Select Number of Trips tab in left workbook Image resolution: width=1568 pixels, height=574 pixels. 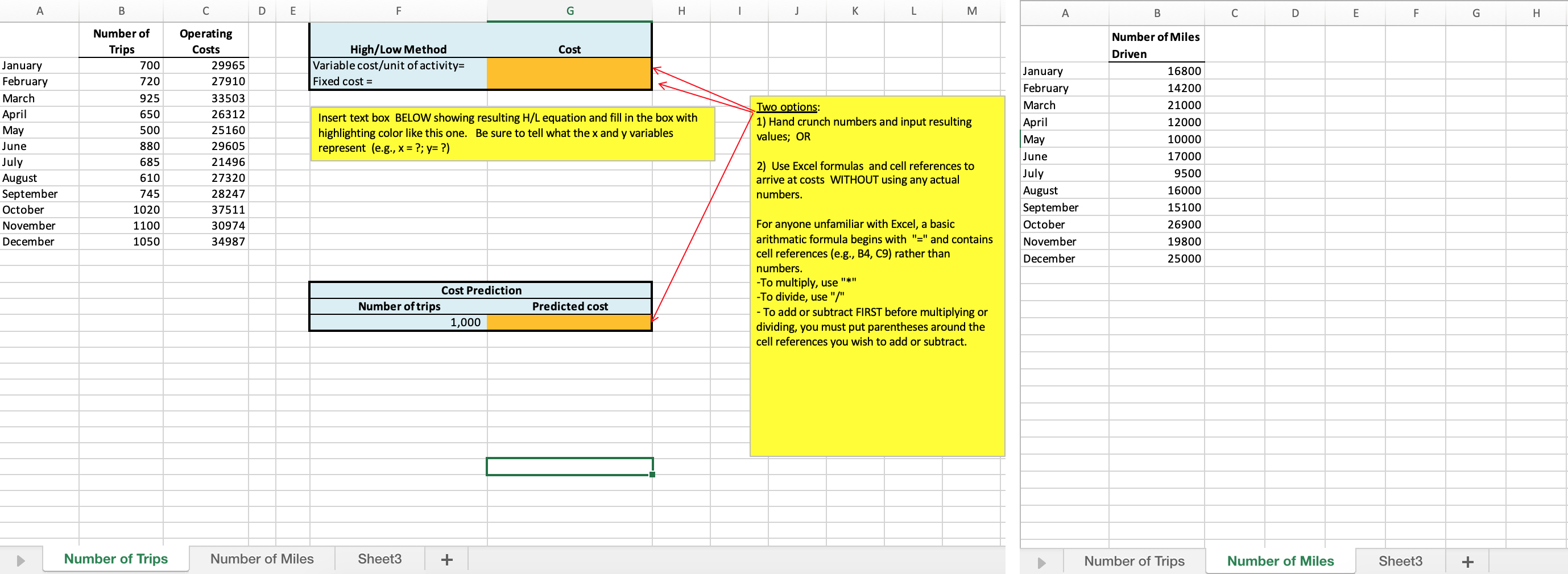click(115, 559)
